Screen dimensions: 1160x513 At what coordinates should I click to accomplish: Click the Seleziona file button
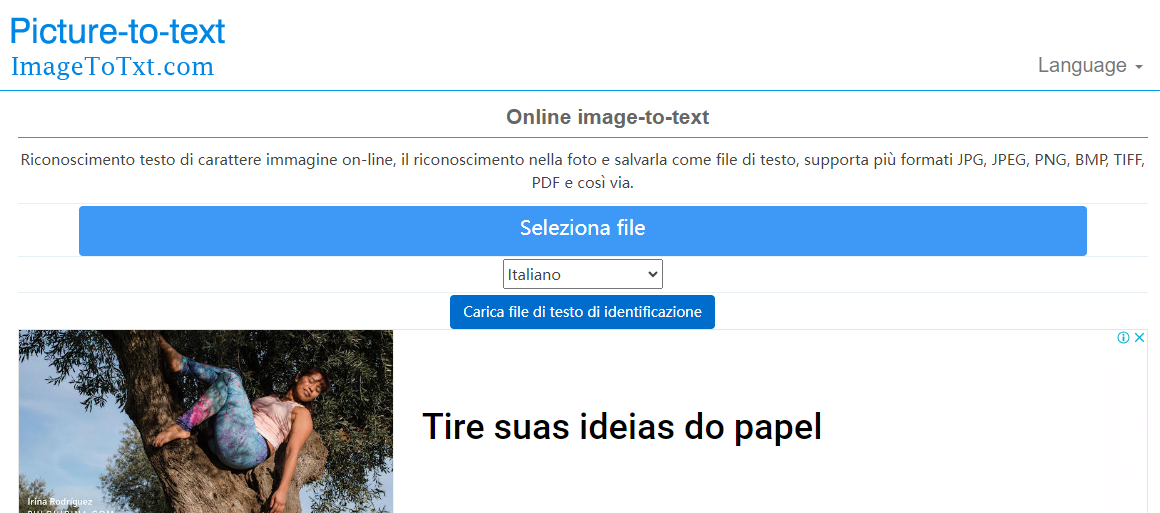582,231
